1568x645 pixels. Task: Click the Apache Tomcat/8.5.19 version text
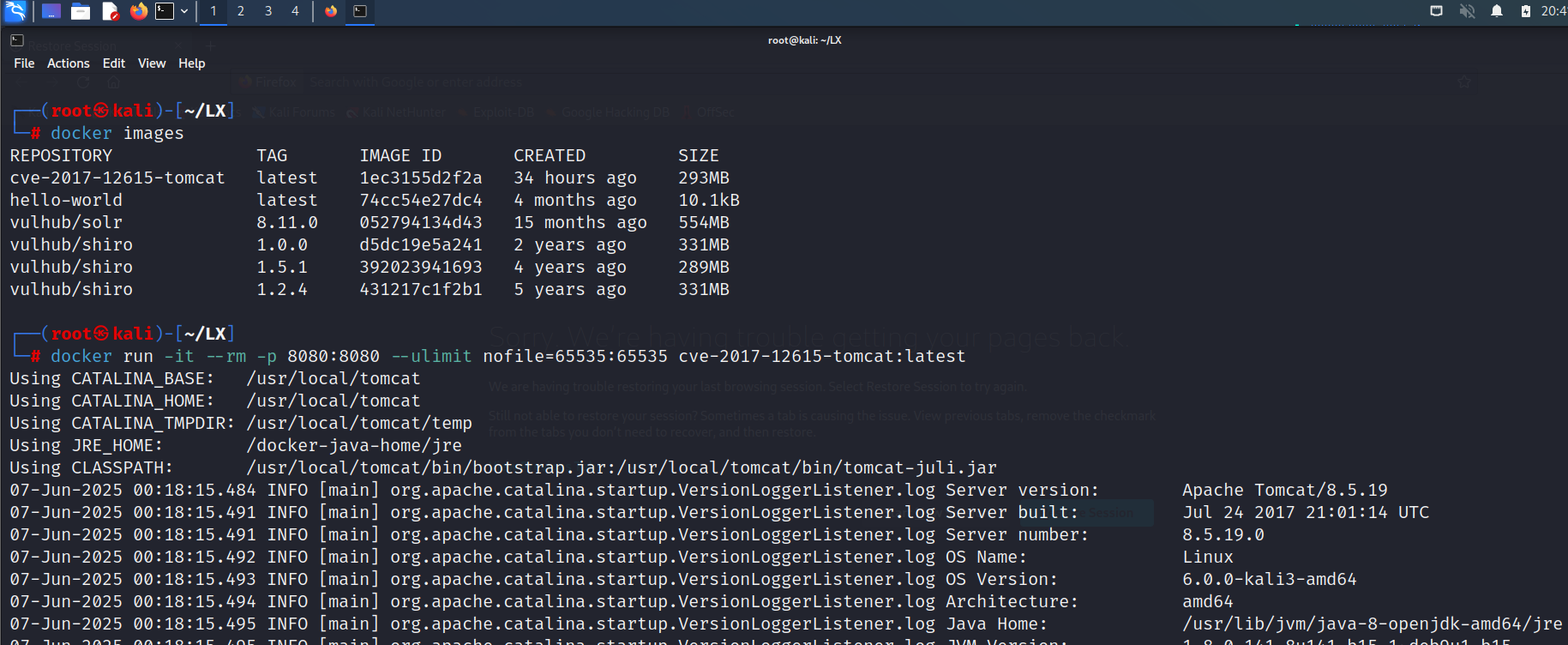pos(1285,490)
